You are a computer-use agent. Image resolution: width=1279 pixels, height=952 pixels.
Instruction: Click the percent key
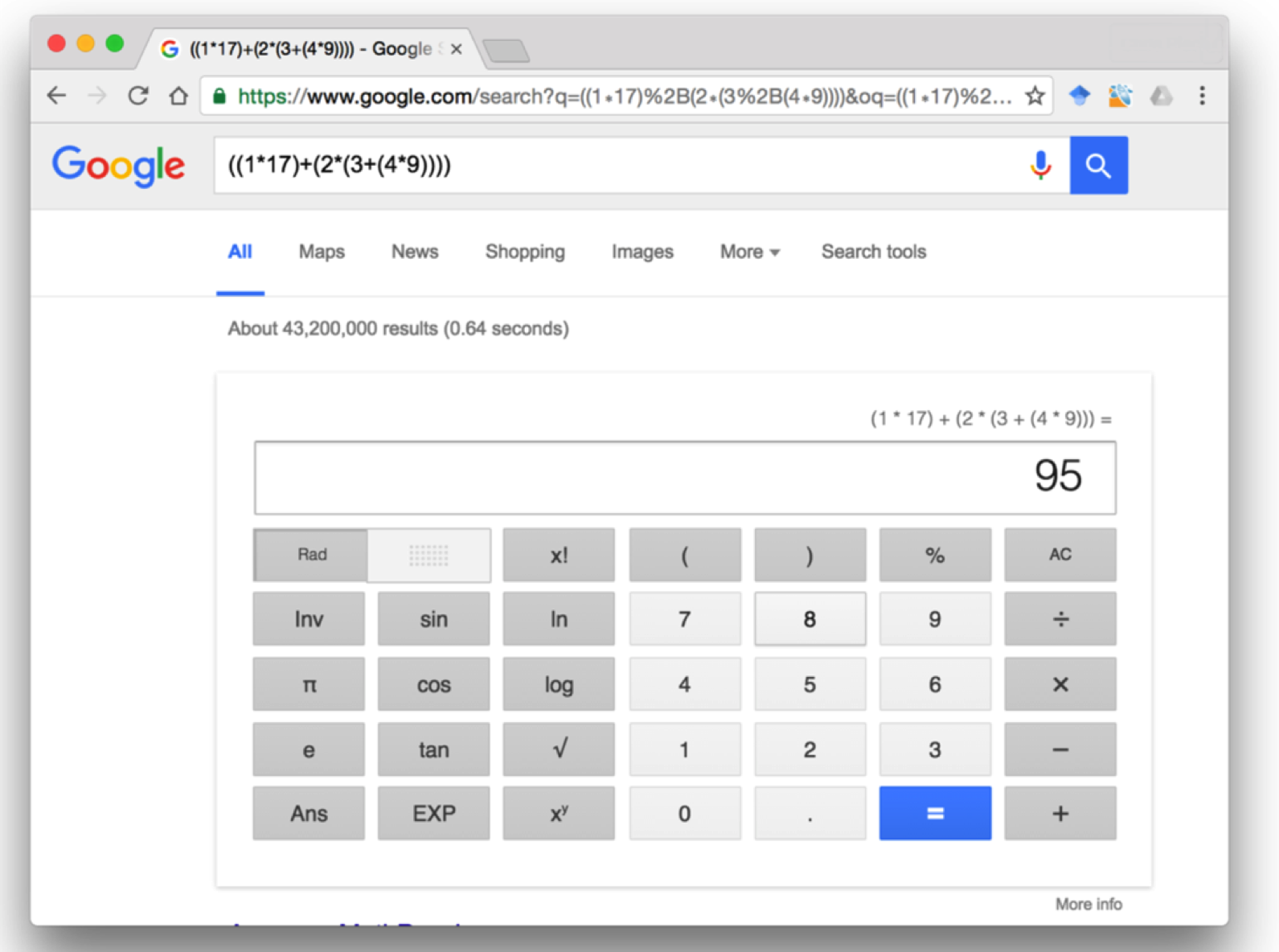click(935, 555)
